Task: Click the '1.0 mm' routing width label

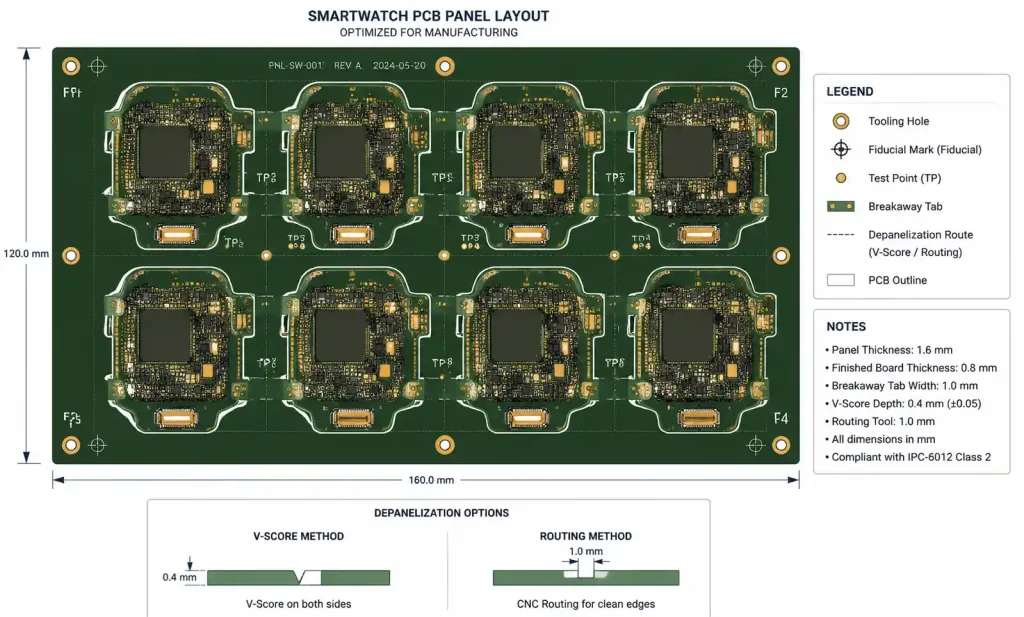Action: click(586, 552)
